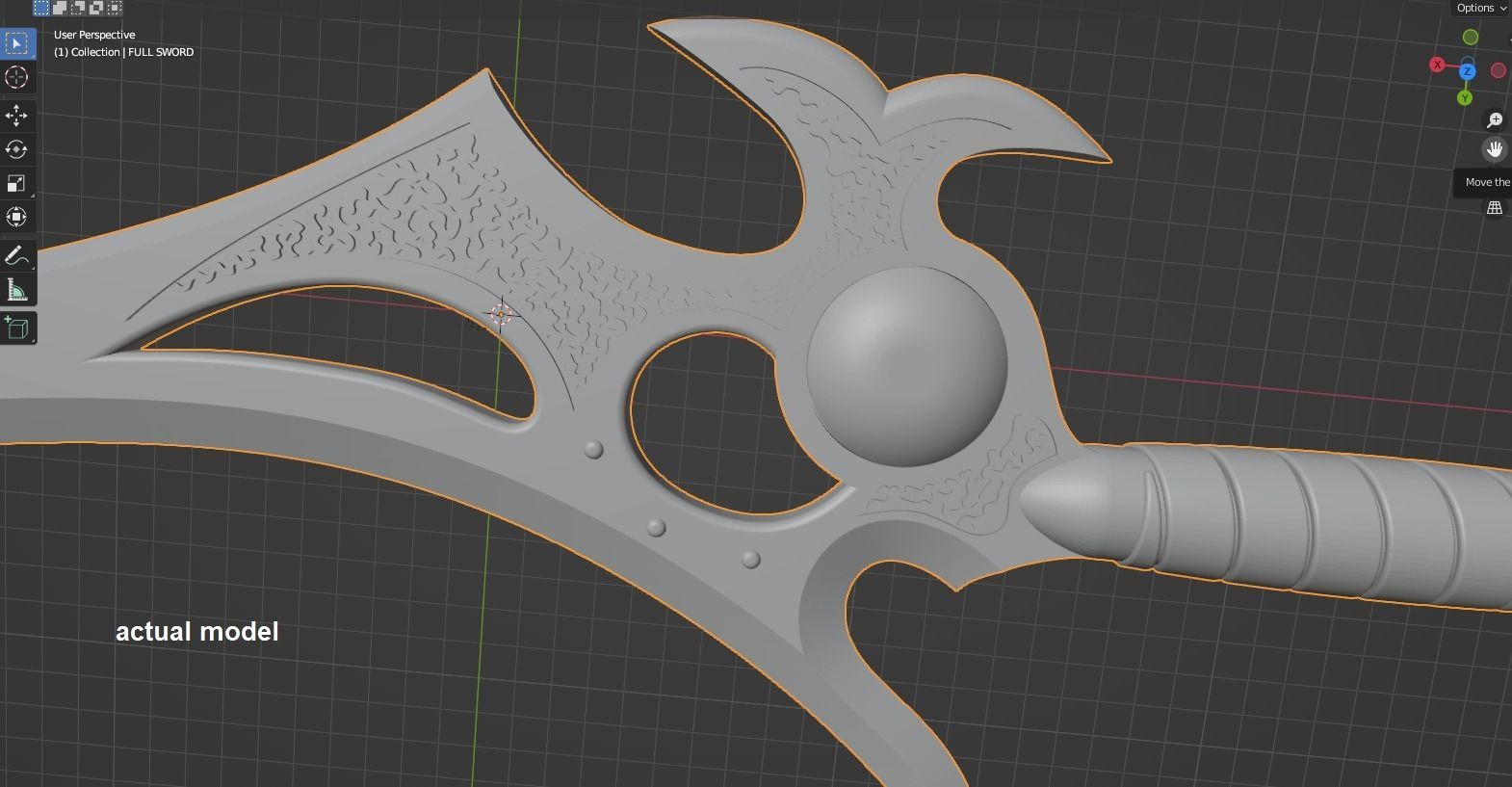Click the 3D cursor in the viewport
The width and height of the screenshot is (1512, 787).
501,314
